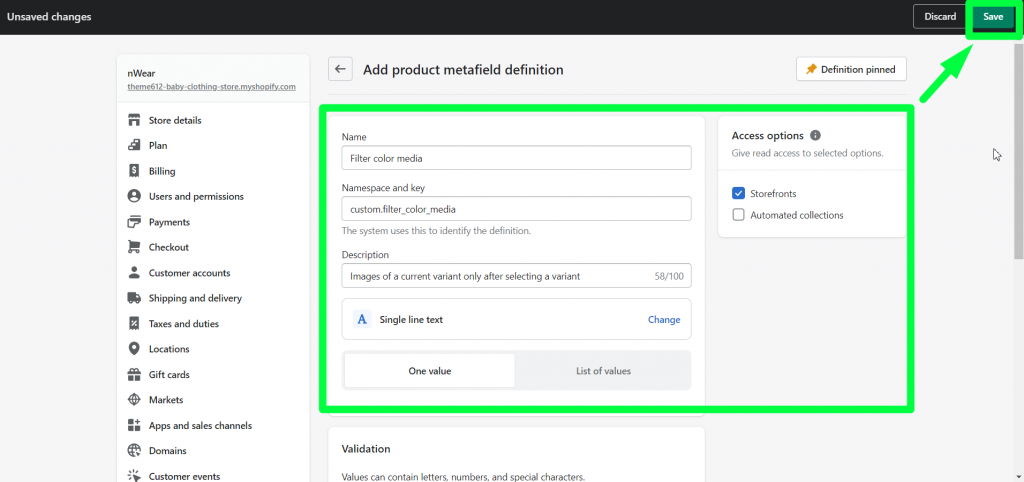Save the metafield definition
The height and width of the screenshot is (482, 1024).
(993, 17)
